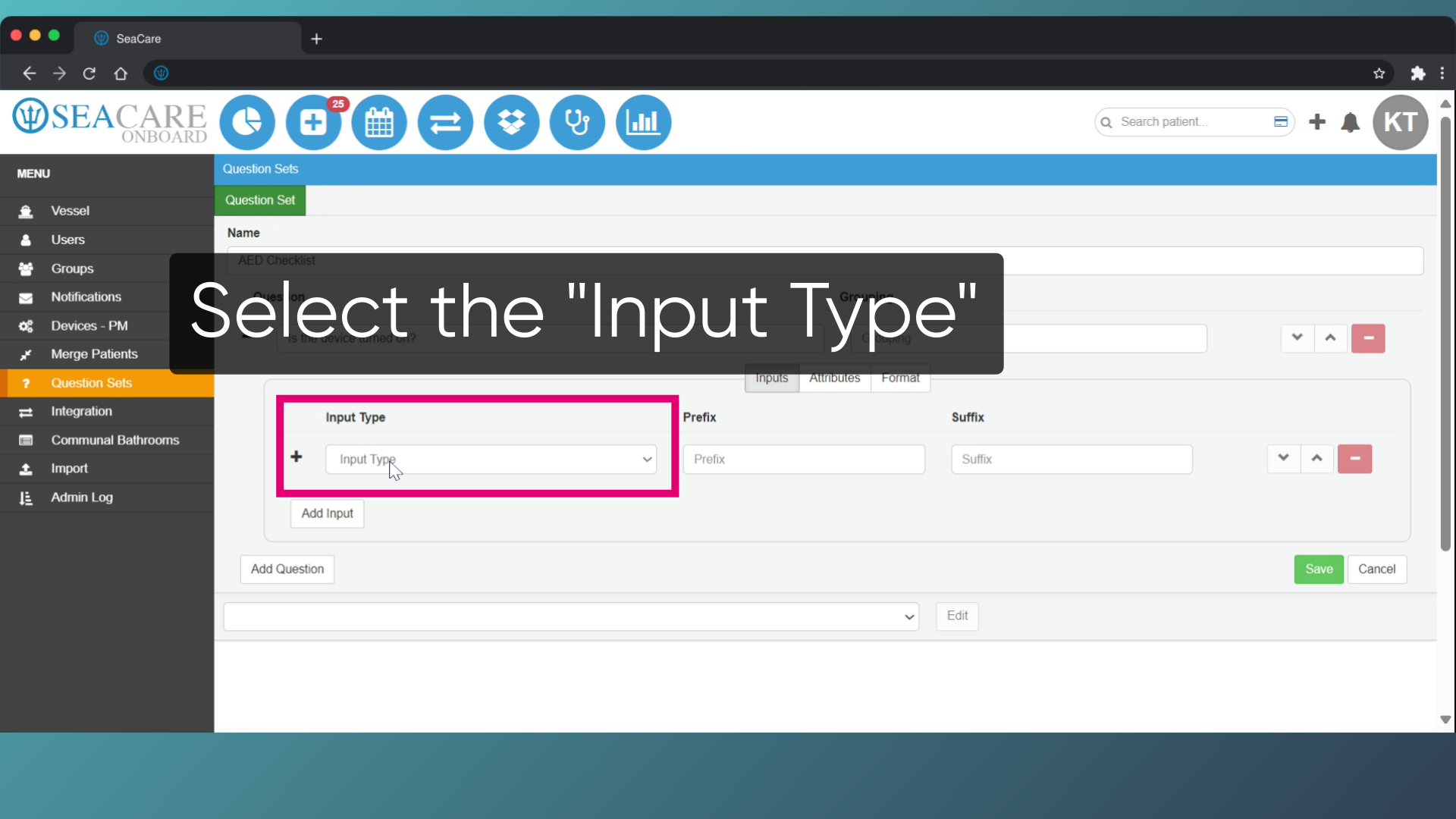
Task: Open the Dropbox-style boxes icon
Action: (x=512, y=122)
